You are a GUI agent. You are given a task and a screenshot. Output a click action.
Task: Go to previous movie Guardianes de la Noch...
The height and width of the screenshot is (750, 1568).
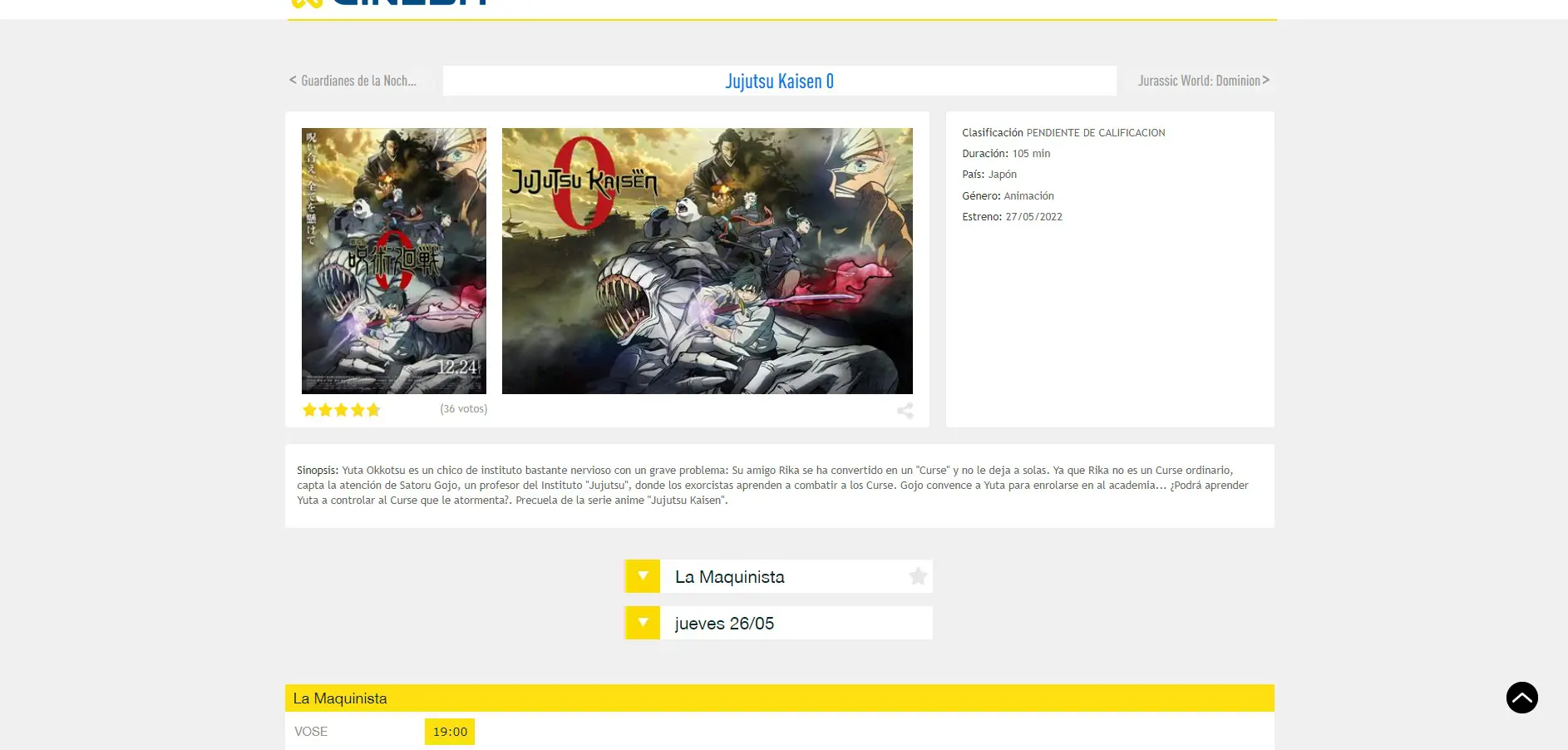[x=353, y=81]
